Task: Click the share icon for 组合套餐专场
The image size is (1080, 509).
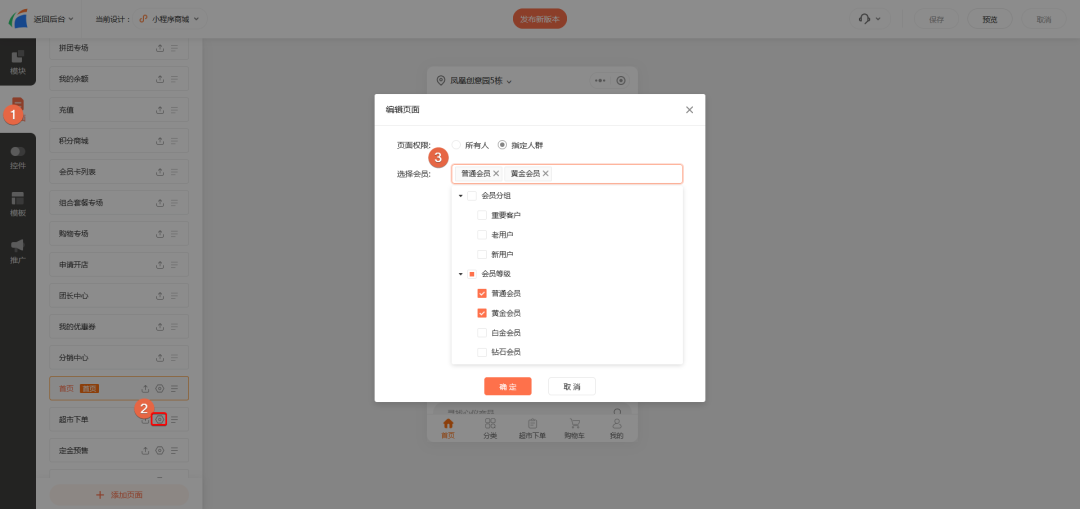Action: pyautogui.click(x=160, y=203)
